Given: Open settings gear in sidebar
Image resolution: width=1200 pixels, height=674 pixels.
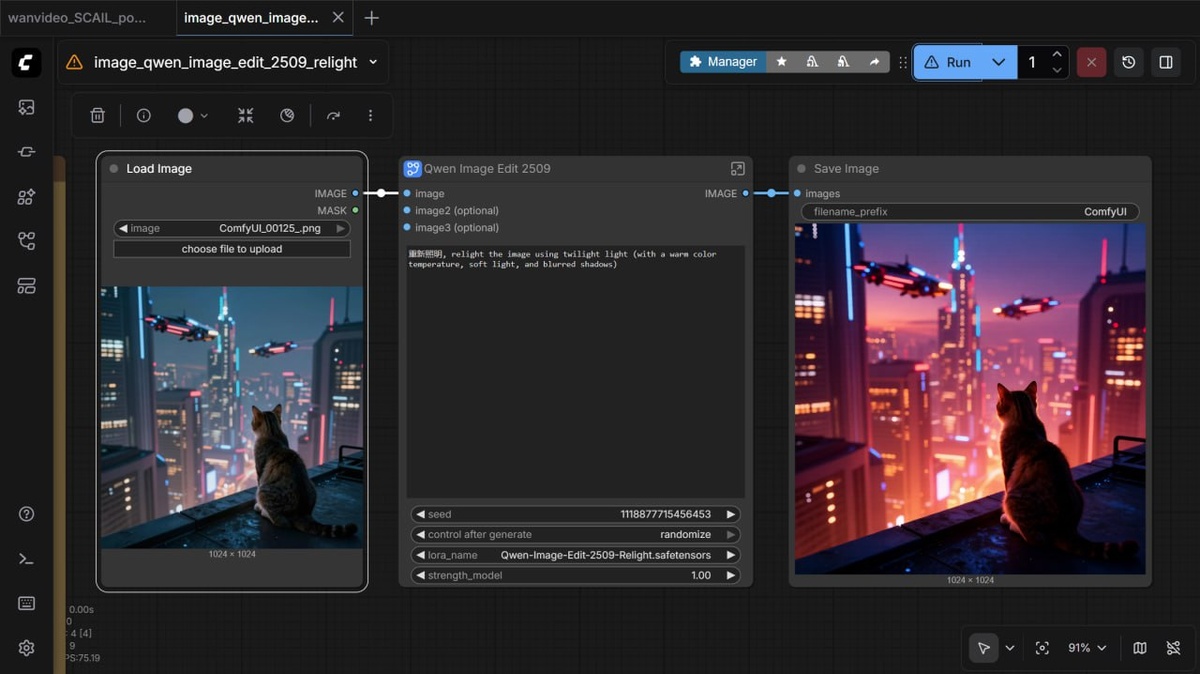Looking at the screenshot, I should 27,648.
